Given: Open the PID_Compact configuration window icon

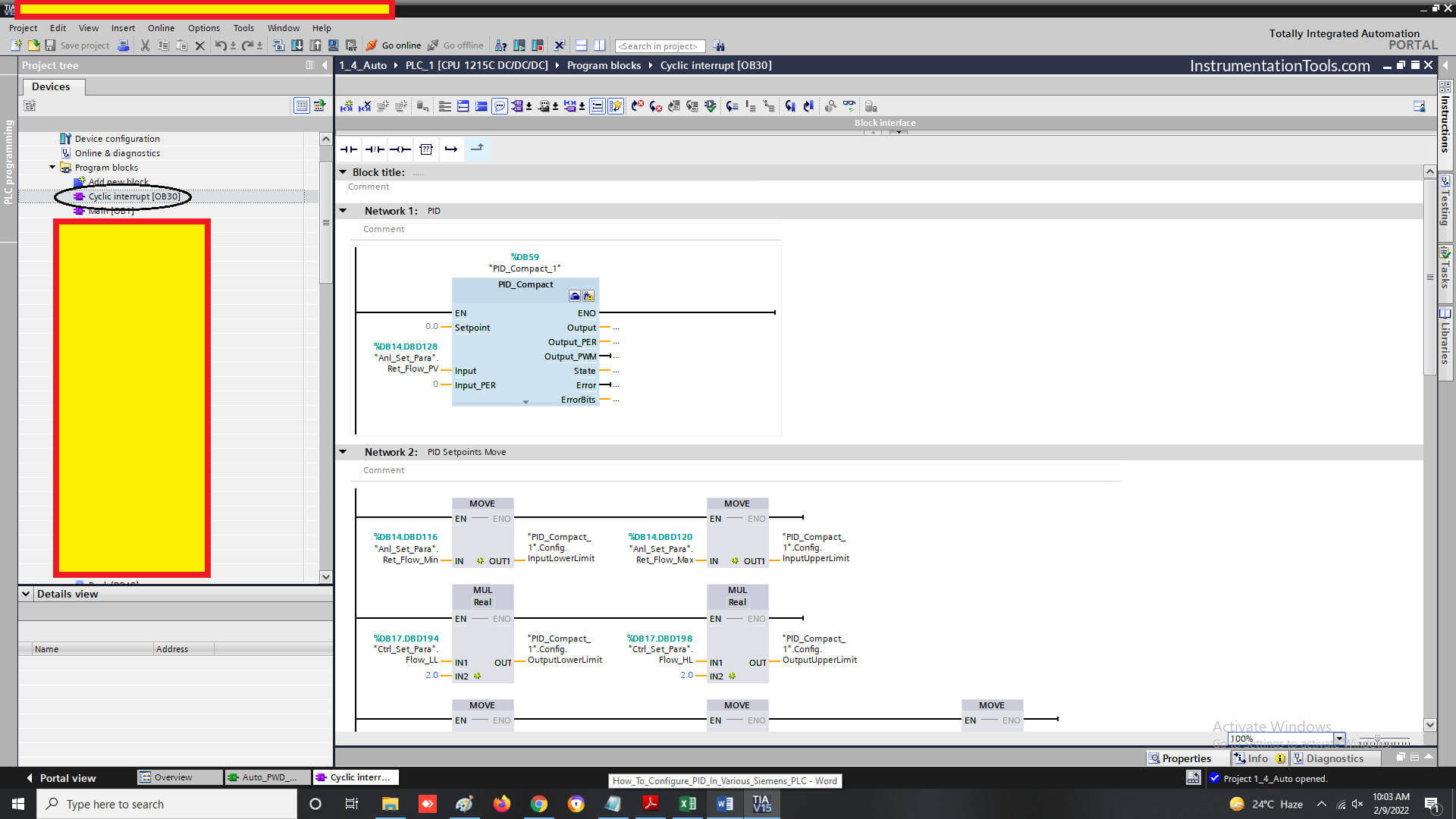Looking at the screenshot, I should [576, 296].
